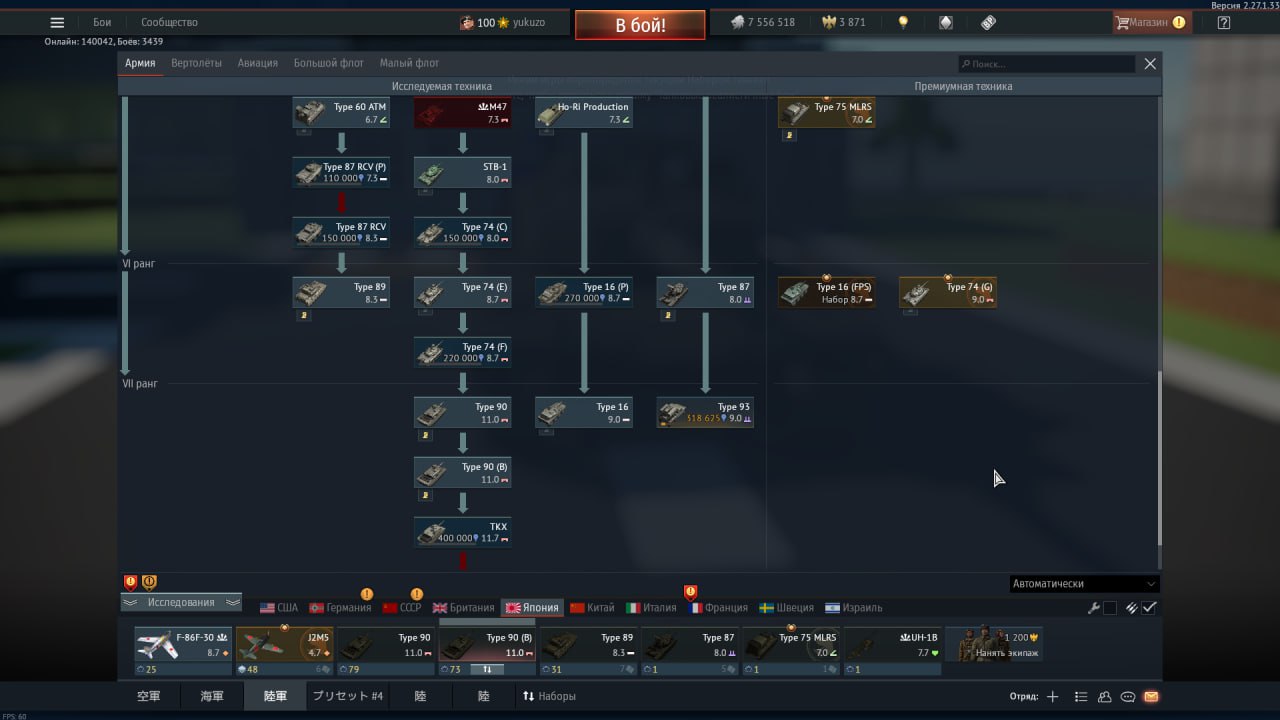Open yukuzo player profile
Image resolution: width=1280 pixels, height=720 pixels.
coord(503,22)
